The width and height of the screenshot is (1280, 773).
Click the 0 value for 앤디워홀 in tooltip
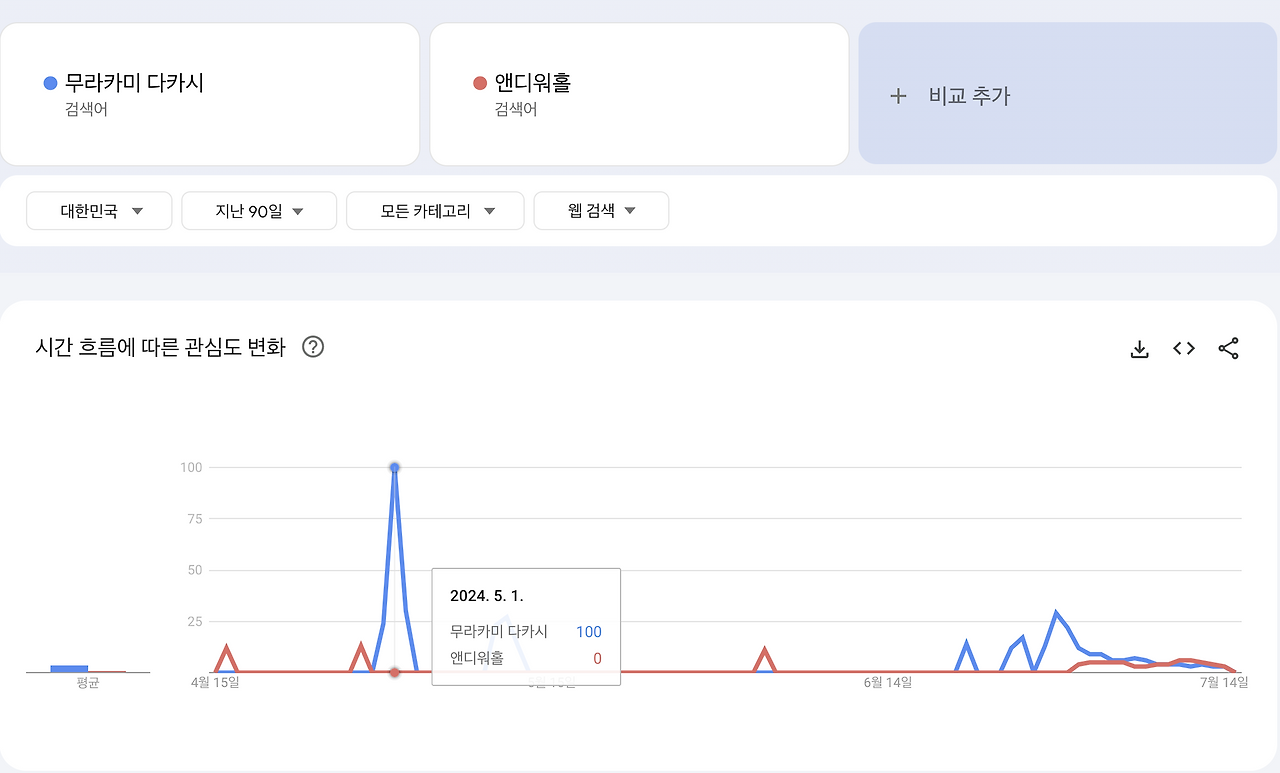tap(597, 658)
